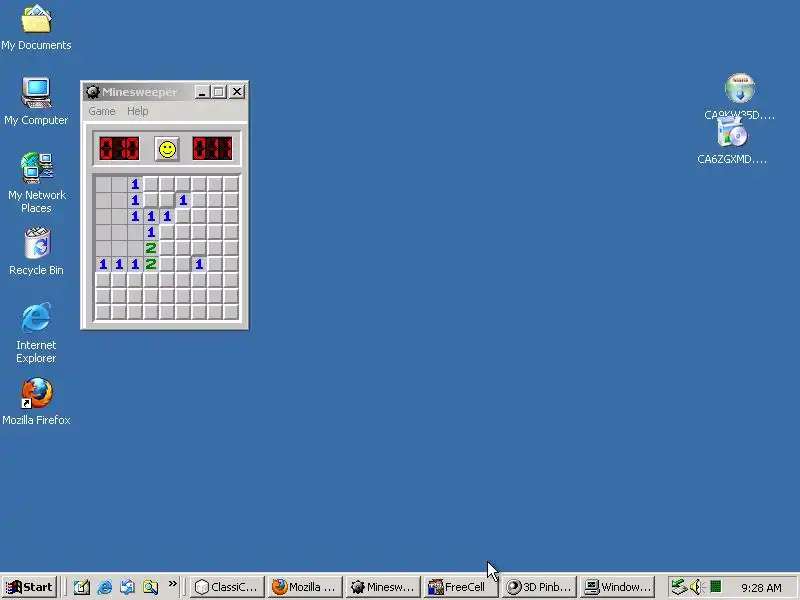
Task: Switch to the 3D Pinb... taskbar button
Action: click(539, 587)
